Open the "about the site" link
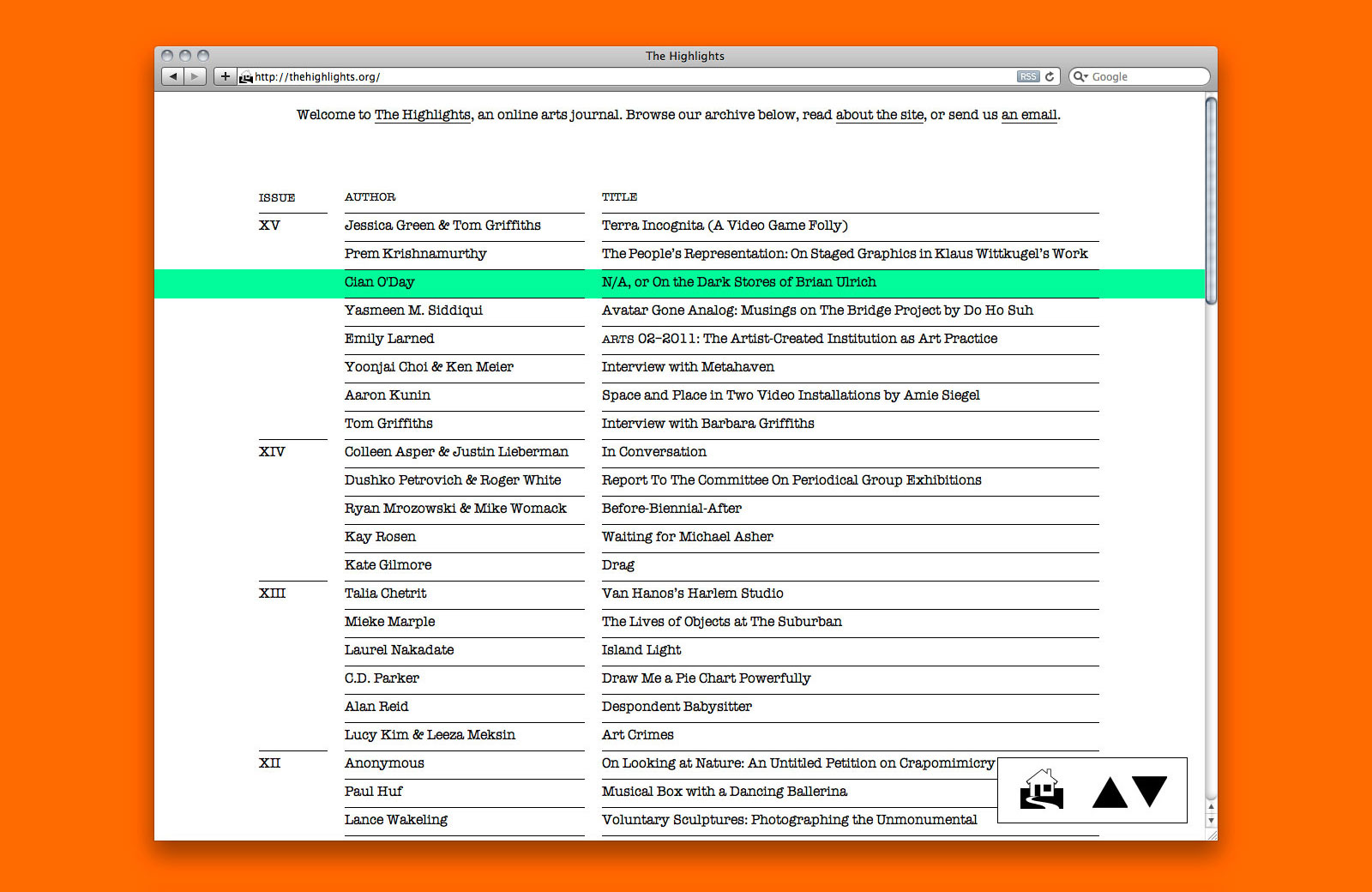Viewport: 1372px width, 892px height. (880, 115)
